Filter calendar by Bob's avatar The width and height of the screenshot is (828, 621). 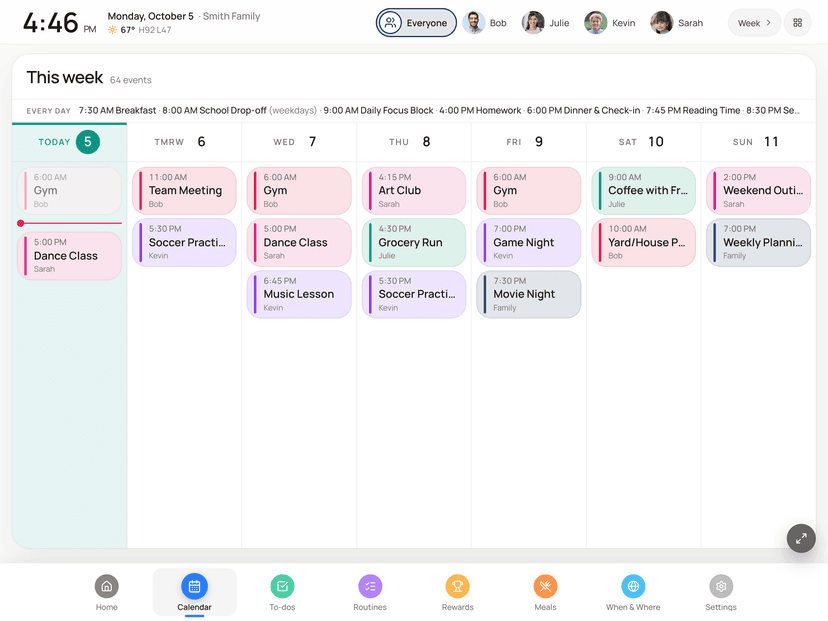[474, 23]
